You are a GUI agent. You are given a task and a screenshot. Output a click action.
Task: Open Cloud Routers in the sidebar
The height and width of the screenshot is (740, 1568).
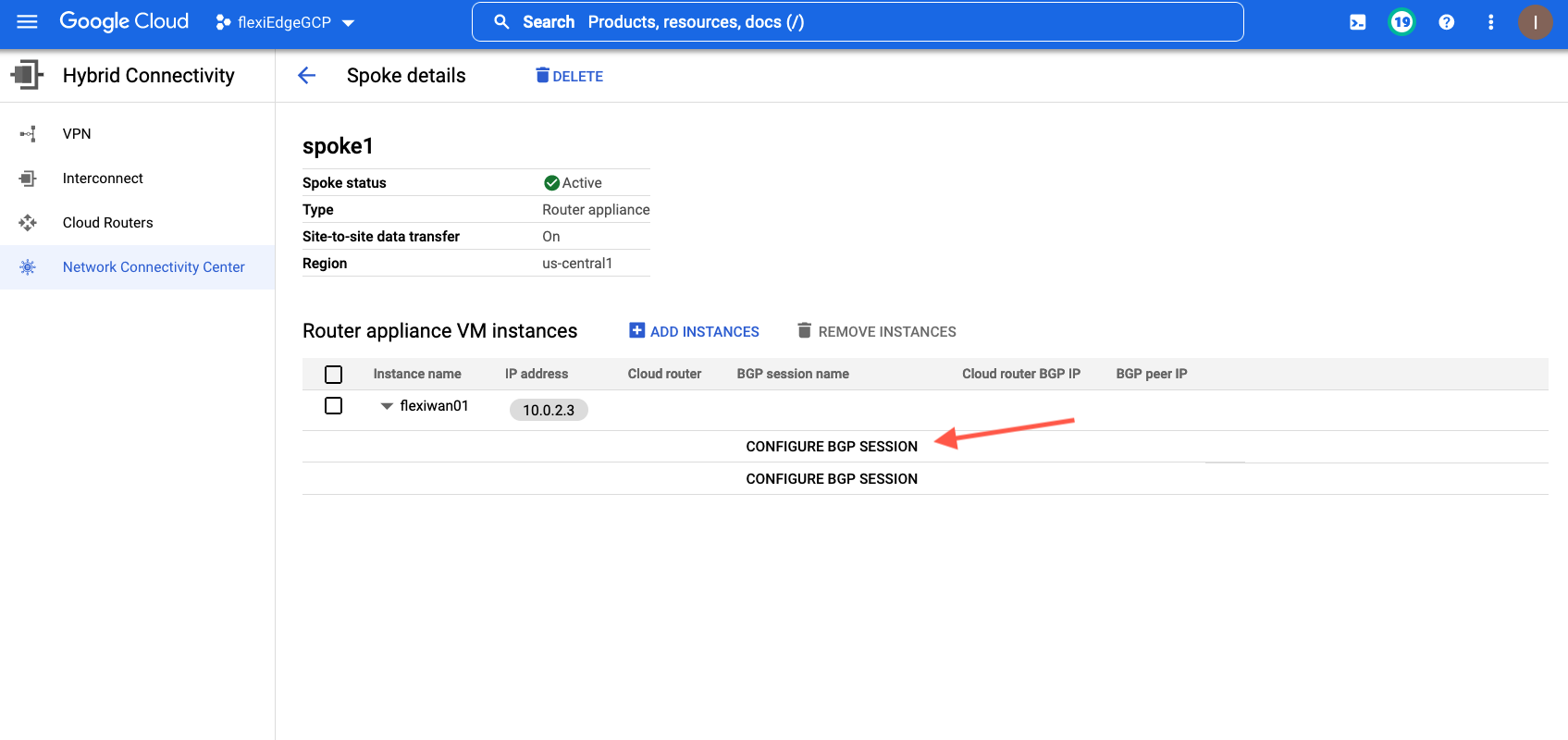coord(137,223)
